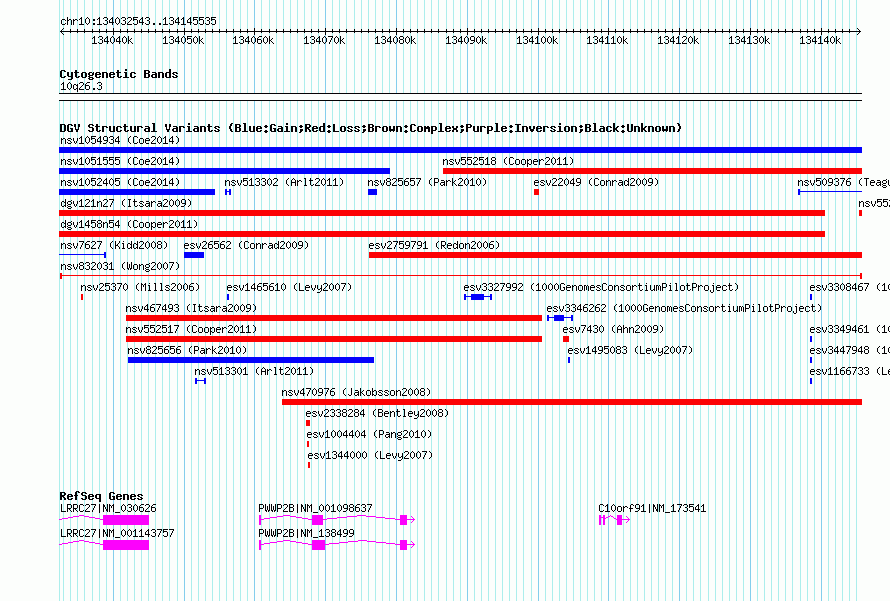
Task: Click the esv3349461 variant label
Action: (x=849, y=329)
